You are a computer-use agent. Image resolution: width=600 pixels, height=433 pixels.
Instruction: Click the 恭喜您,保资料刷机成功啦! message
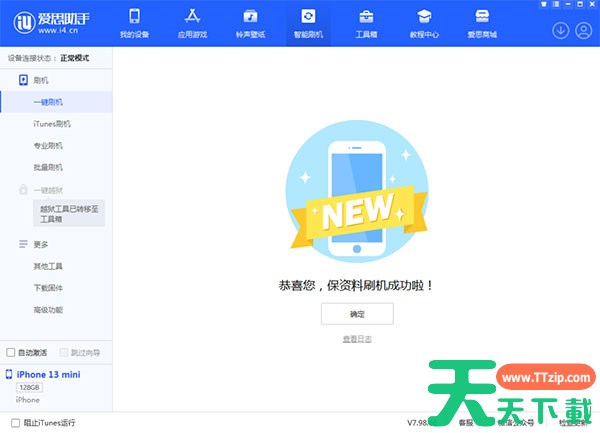coord(356,285)
